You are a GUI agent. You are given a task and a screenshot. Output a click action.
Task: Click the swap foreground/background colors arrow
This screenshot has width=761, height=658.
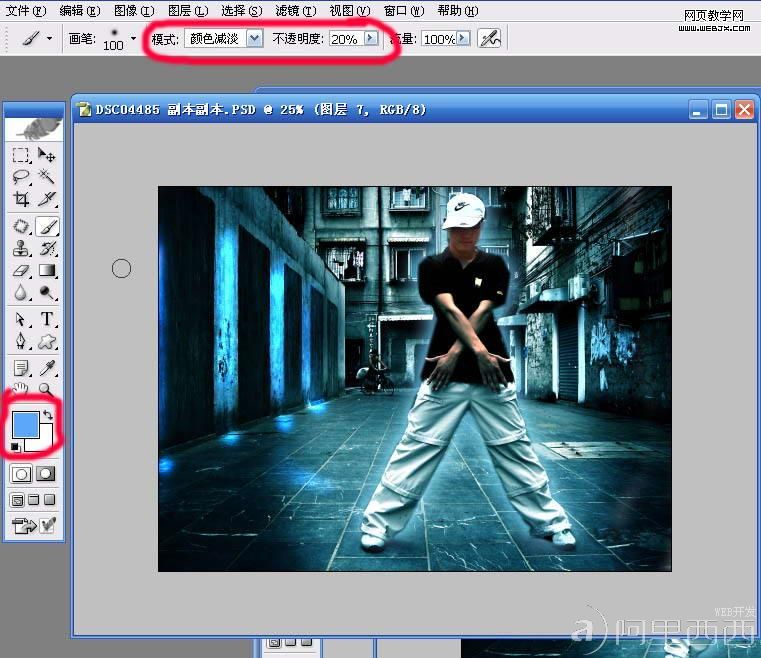[x=48, y=413]
